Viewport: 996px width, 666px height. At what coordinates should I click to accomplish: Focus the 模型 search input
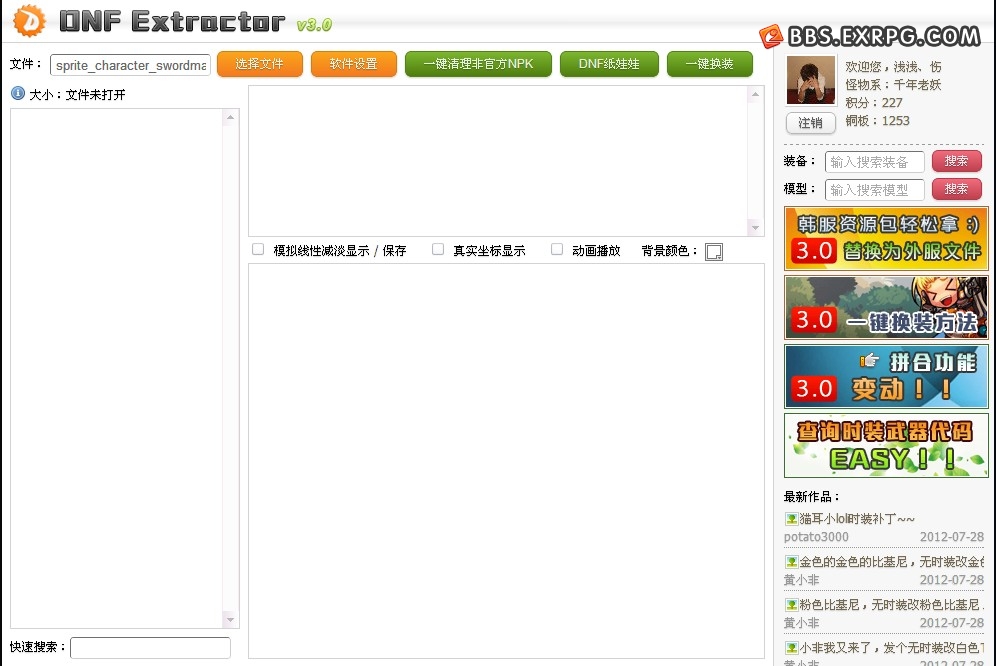(x=875, y=190)
